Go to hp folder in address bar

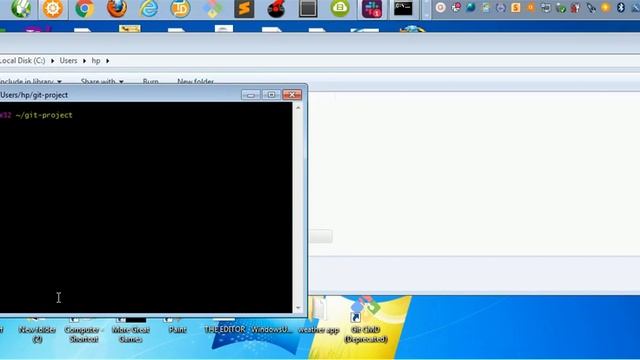pos(96,60)
